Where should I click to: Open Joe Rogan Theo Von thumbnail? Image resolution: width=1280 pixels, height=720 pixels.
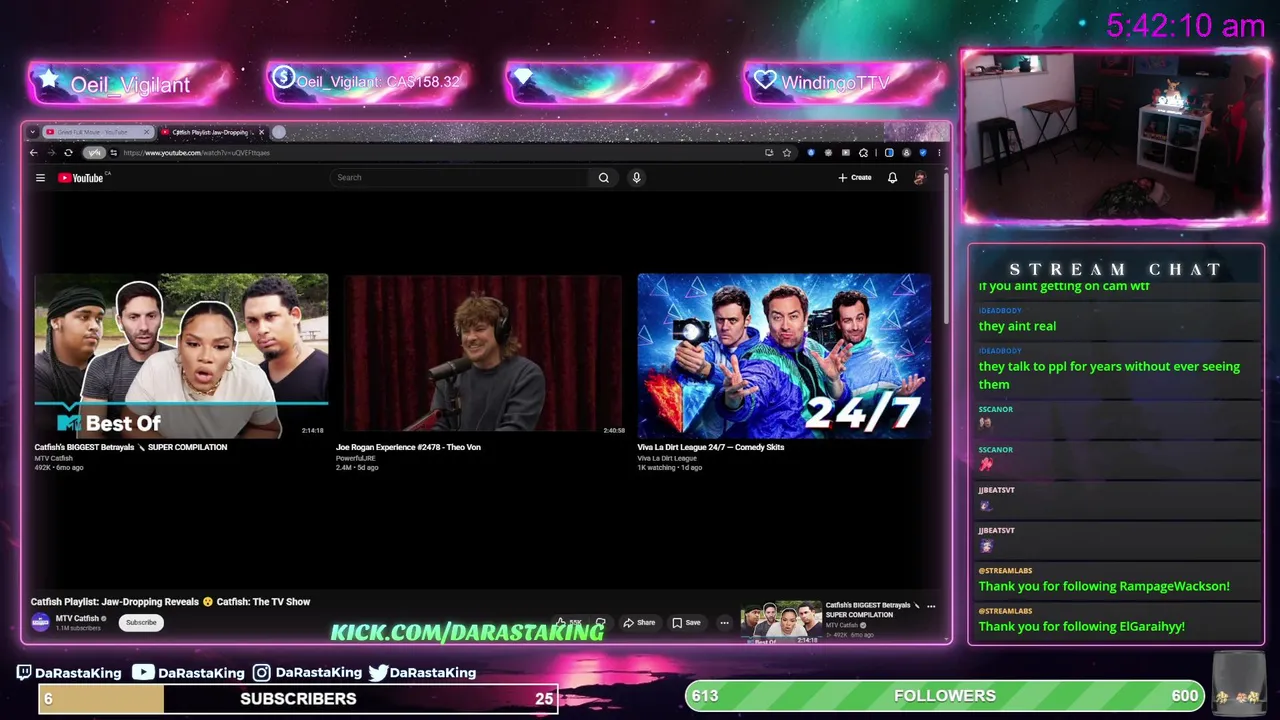482,356
